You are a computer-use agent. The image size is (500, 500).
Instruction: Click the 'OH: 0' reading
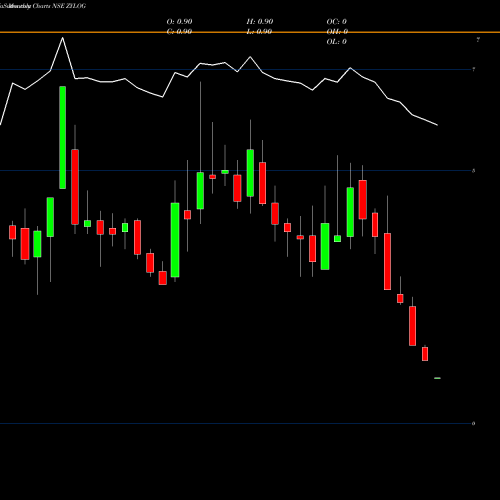pyautogui.click(x=337, y=32)
